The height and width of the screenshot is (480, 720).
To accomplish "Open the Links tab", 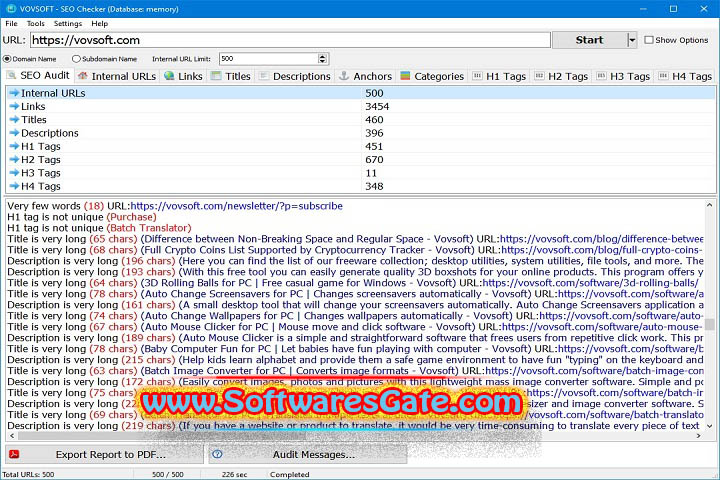I will (x=184, y=76).
